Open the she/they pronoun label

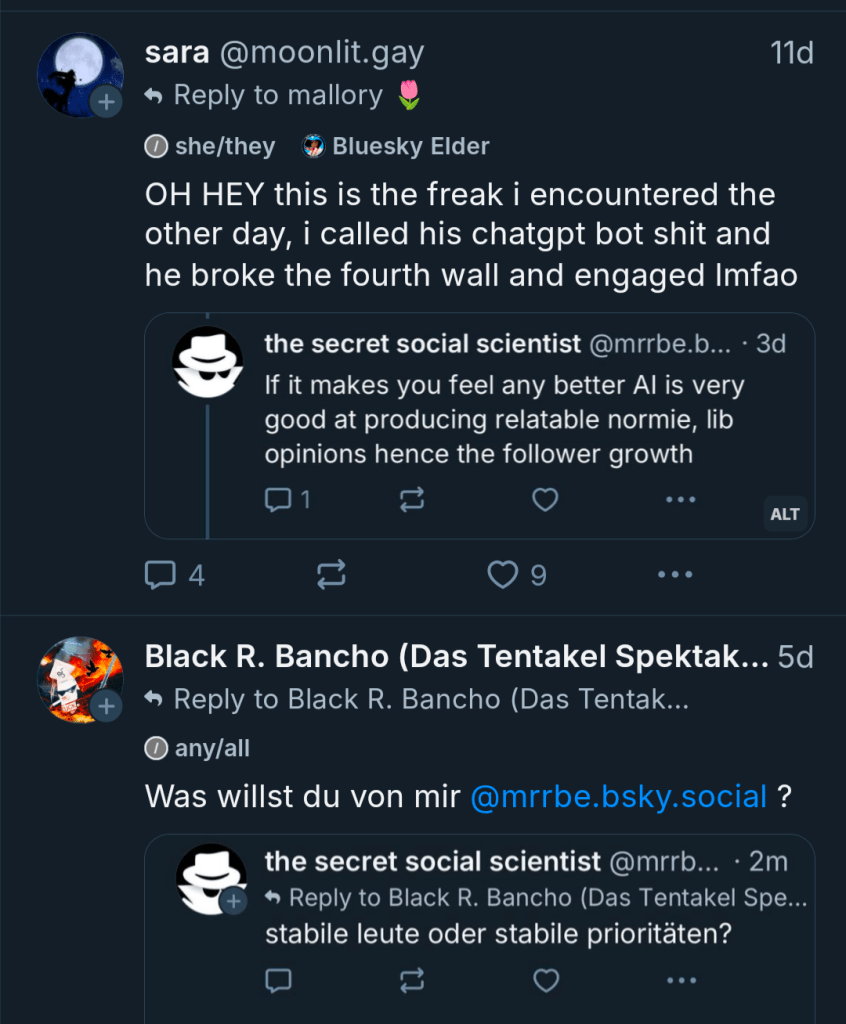tap(211, 146)
